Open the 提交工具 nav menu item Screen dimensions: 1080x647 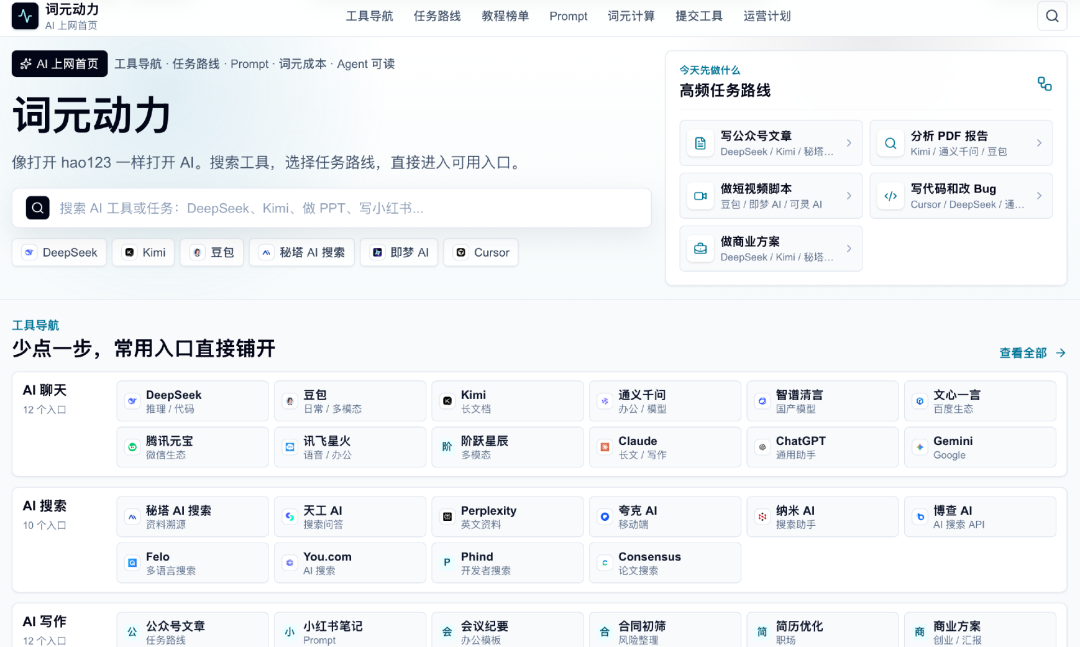click(x=699, y=16)
